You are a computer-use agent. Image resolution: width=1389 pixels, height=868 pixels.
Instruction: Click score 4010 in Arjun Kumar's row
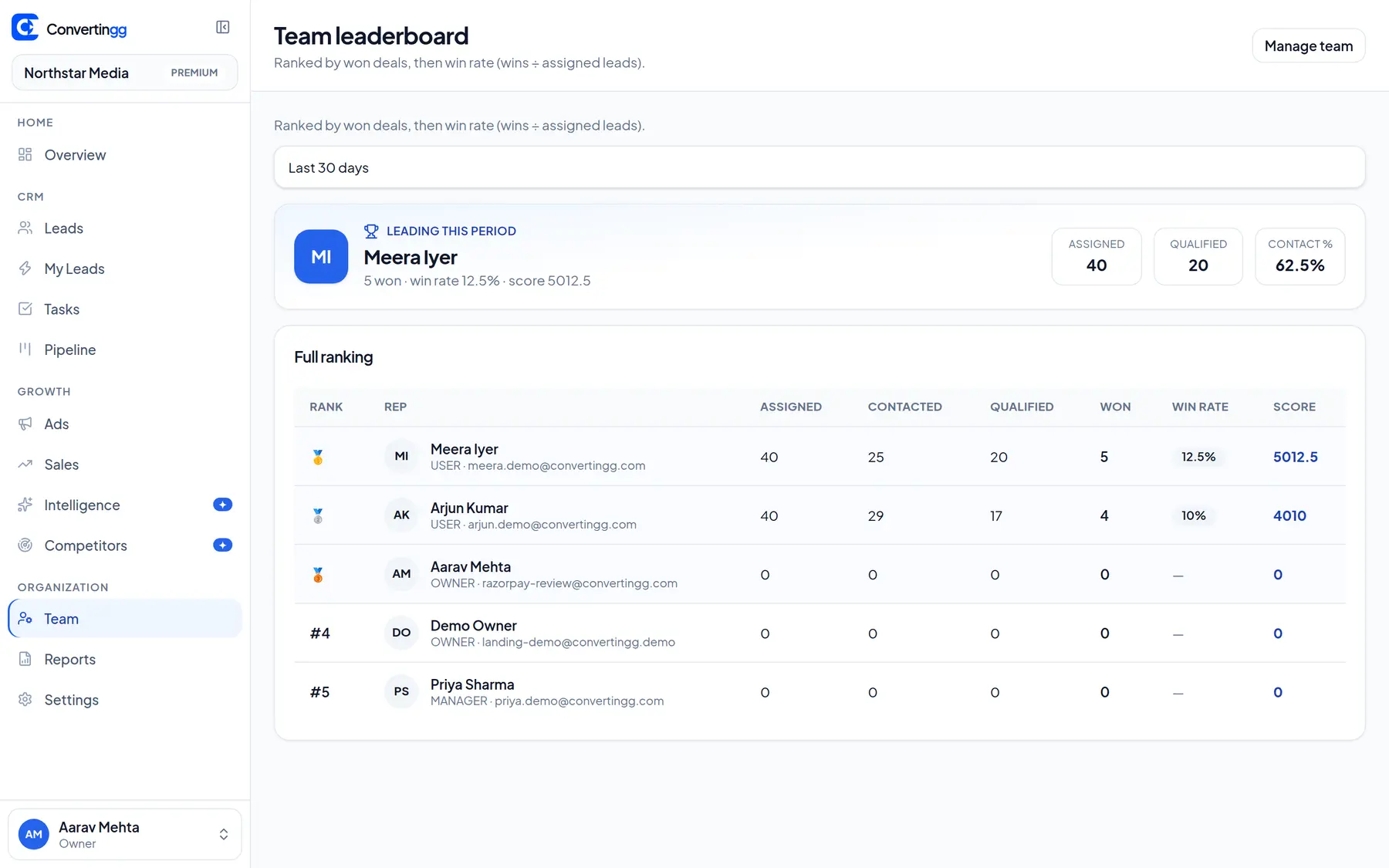tap(1289, 515)
